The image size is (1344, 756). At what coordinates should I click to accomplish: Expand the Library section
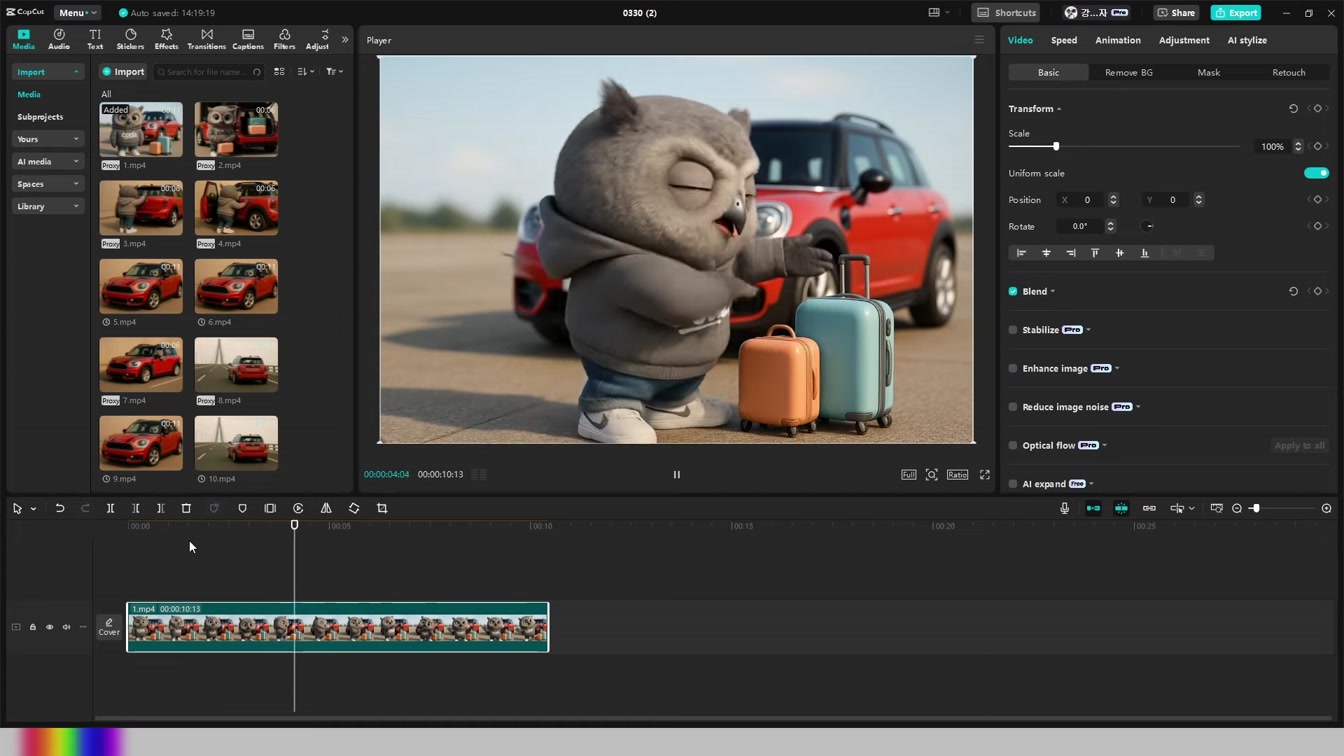coord(47,206)
